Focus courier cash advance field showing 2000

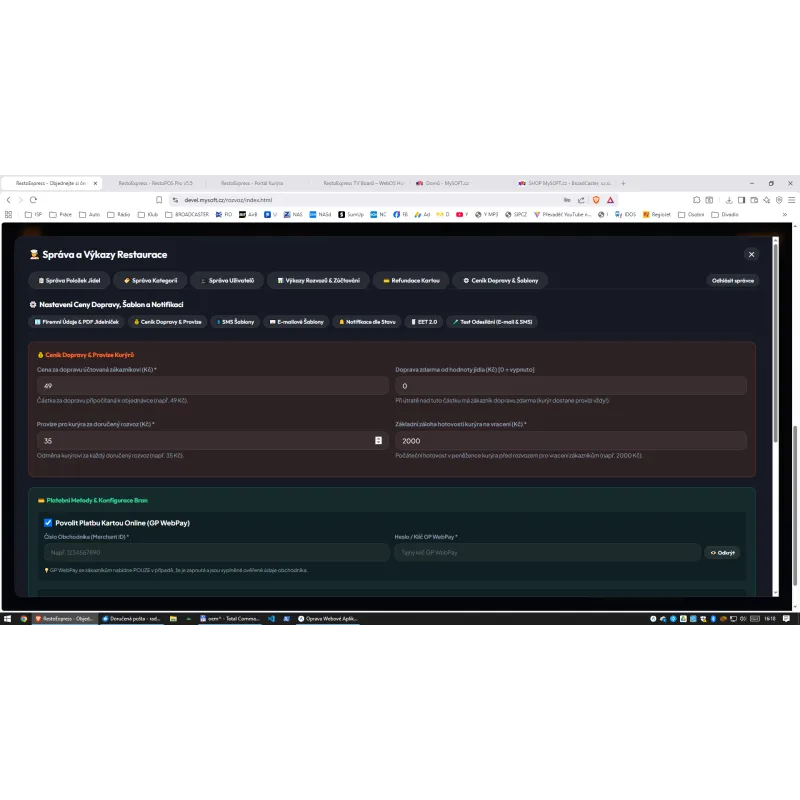tap(571, 440)
